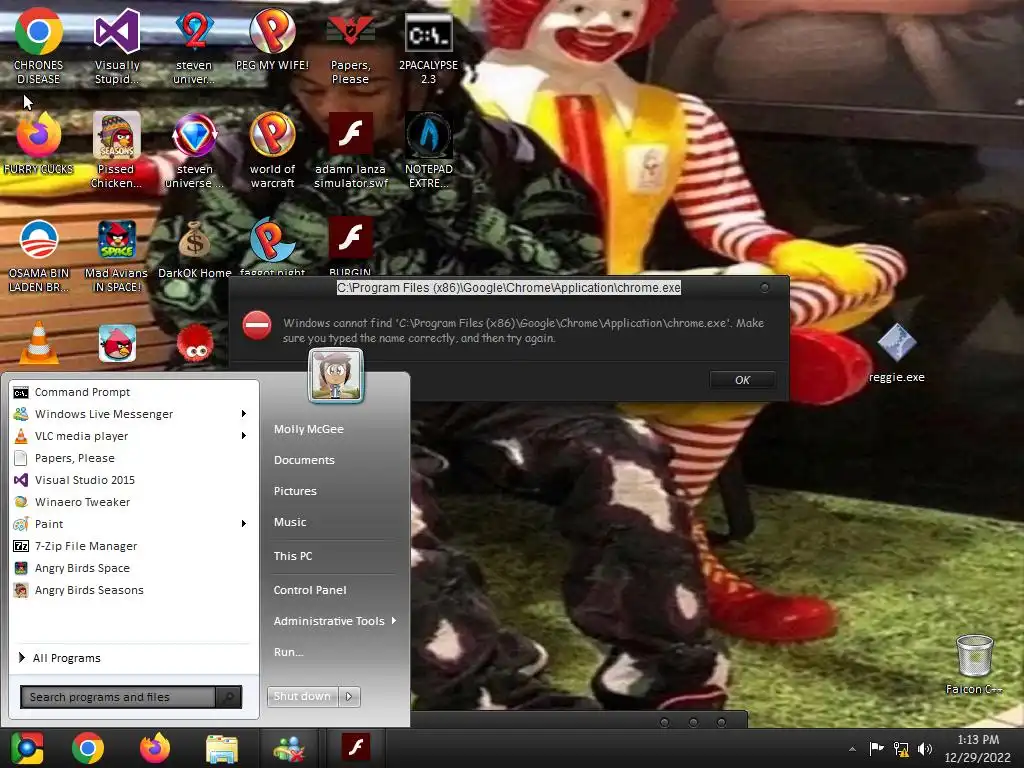Select the red fuzzy creature desktop icon
Screen dimensions: 1024x768
[x=195, y=344]
